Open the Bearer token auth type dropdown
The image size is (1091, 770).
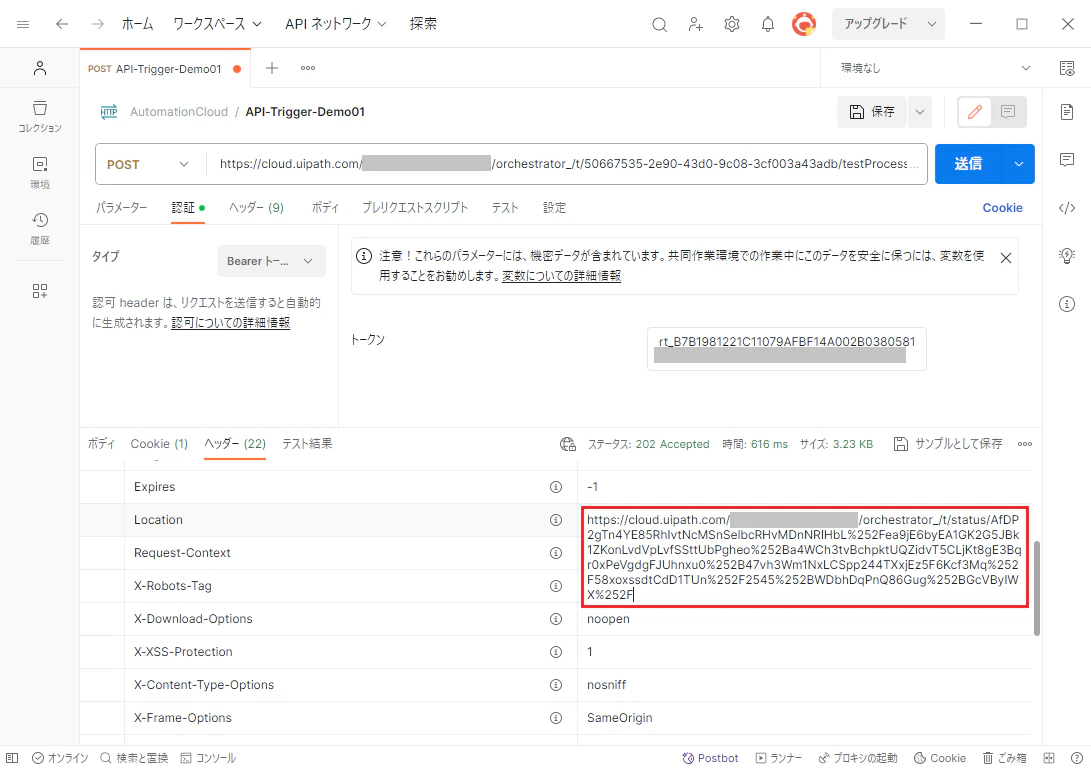tap(271, 262)
